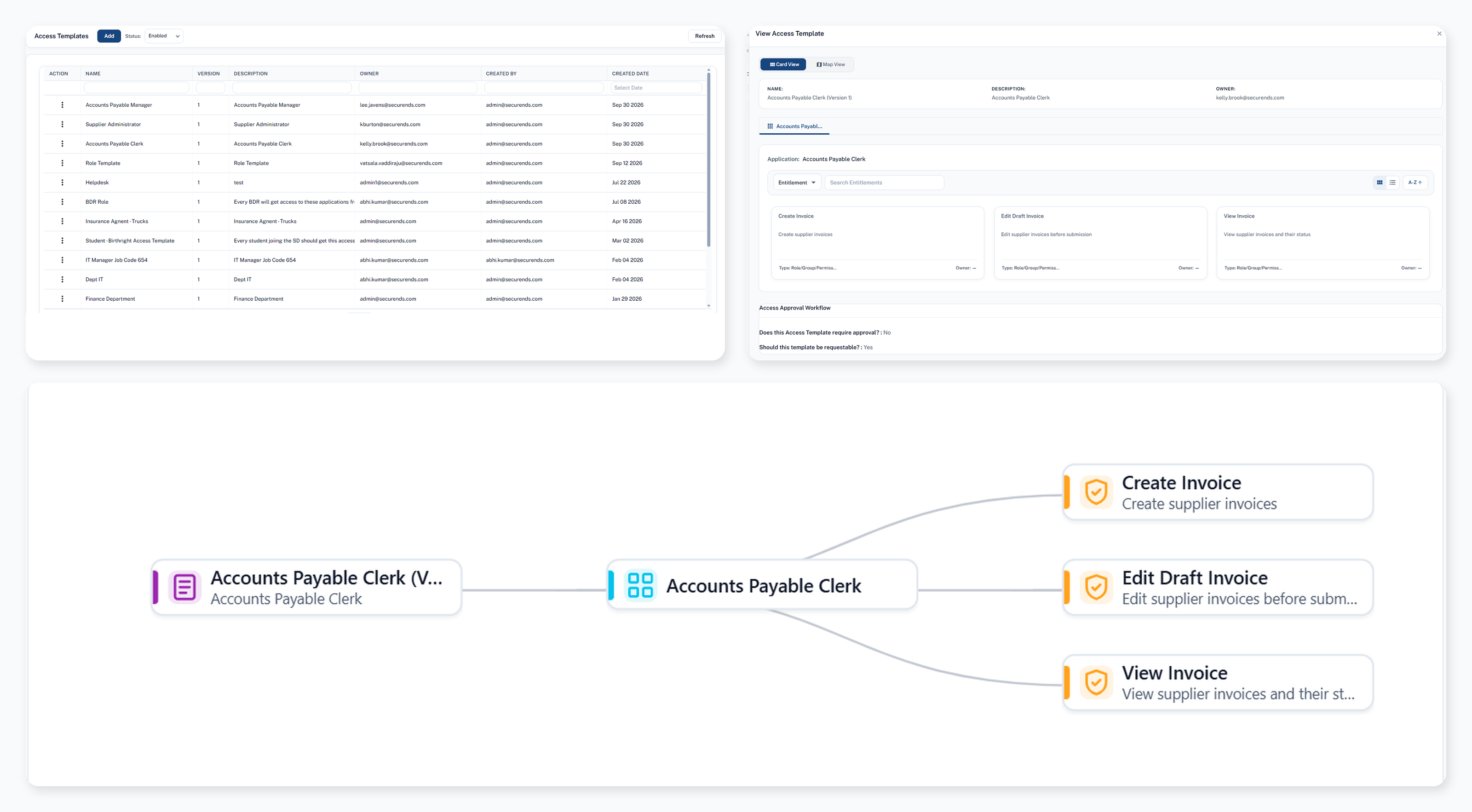The width and height of the screenshot is (1472, 812).
Task: Switch to Card View
Action: [x=783, y=64]
